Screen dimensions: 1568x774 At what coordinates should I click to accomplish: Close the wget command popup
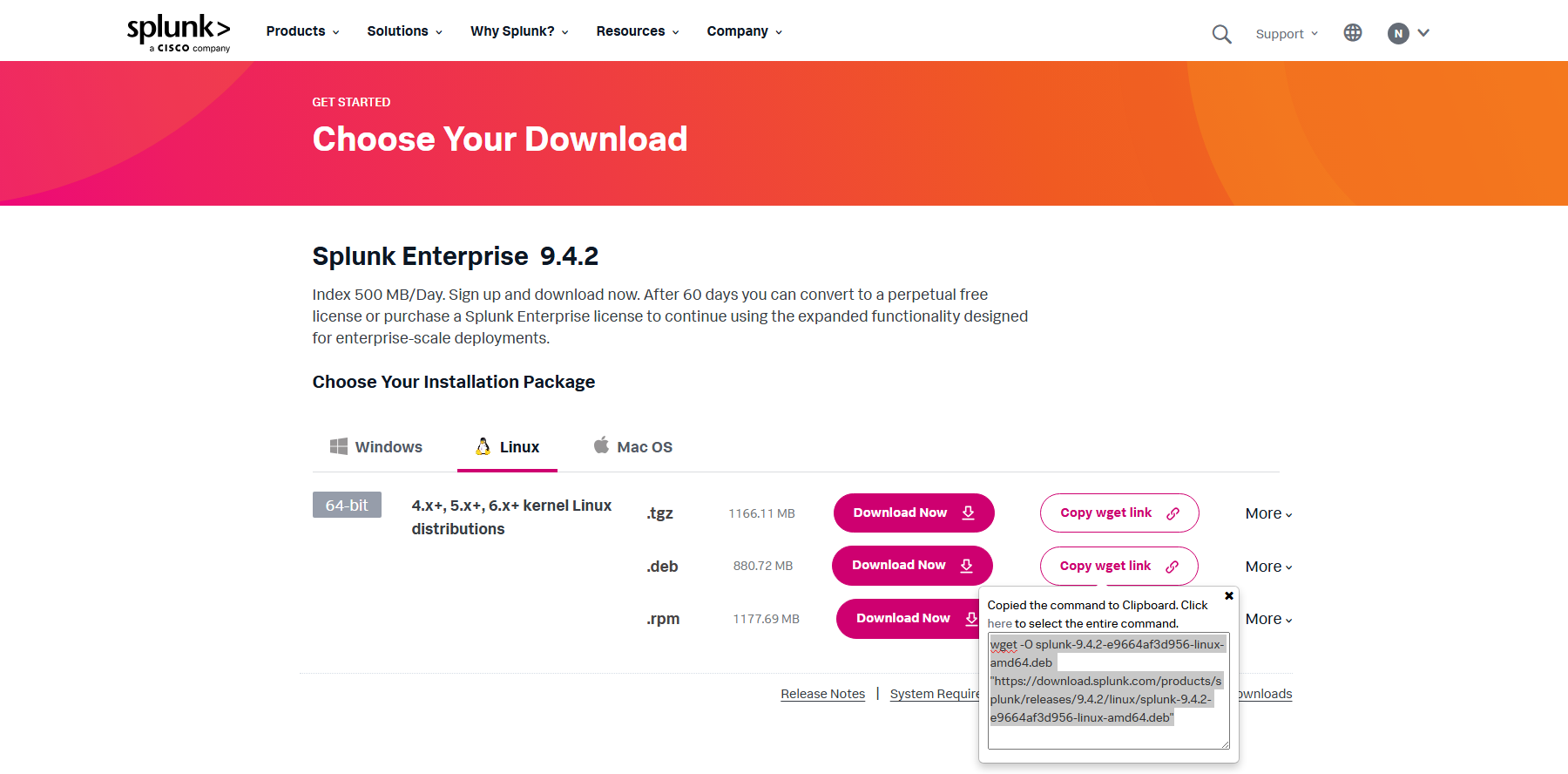coord(1229,596)
